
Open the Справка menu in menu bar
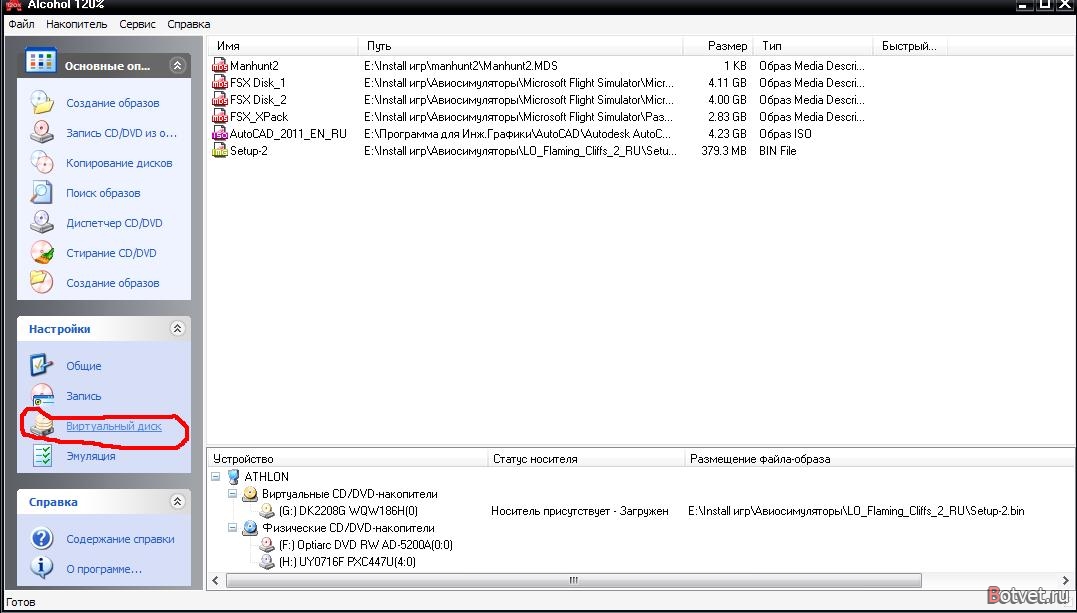[189, 24]
